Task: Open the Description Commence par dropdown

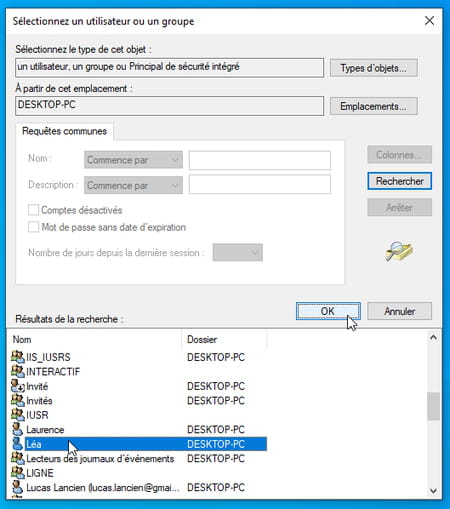Action: coord(133,185)
